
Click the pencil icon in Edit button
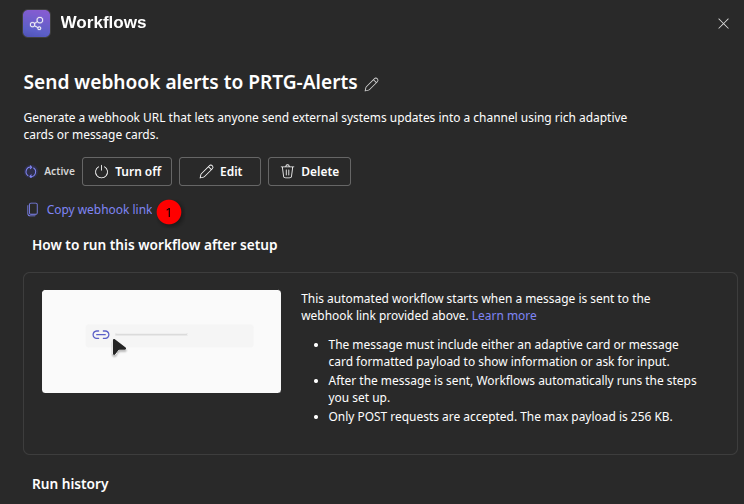(x=207, y=171)
